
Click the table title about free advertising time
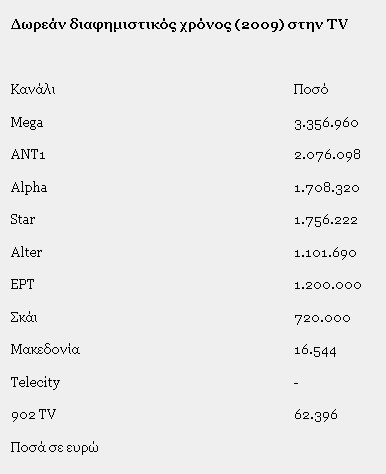[x=179, y=25]
